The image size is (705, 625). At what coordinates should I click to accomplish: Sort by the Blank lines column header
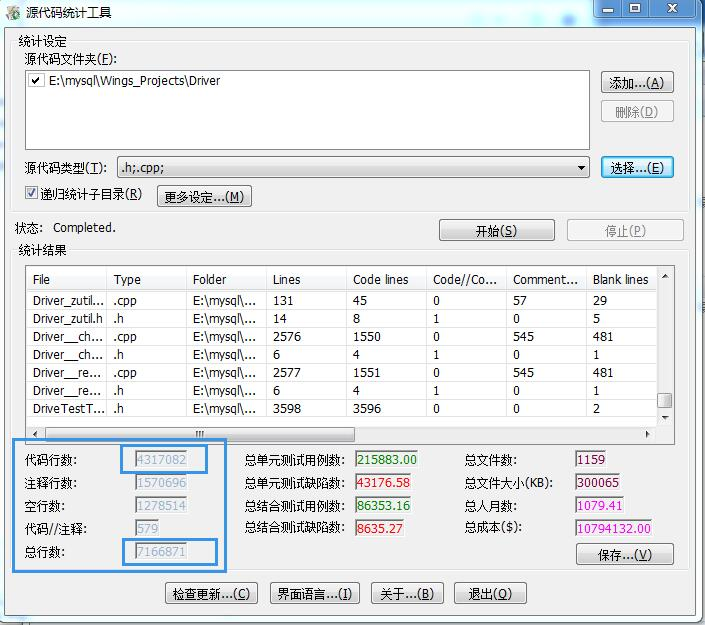pyautogui.click(x=621, y=280)
